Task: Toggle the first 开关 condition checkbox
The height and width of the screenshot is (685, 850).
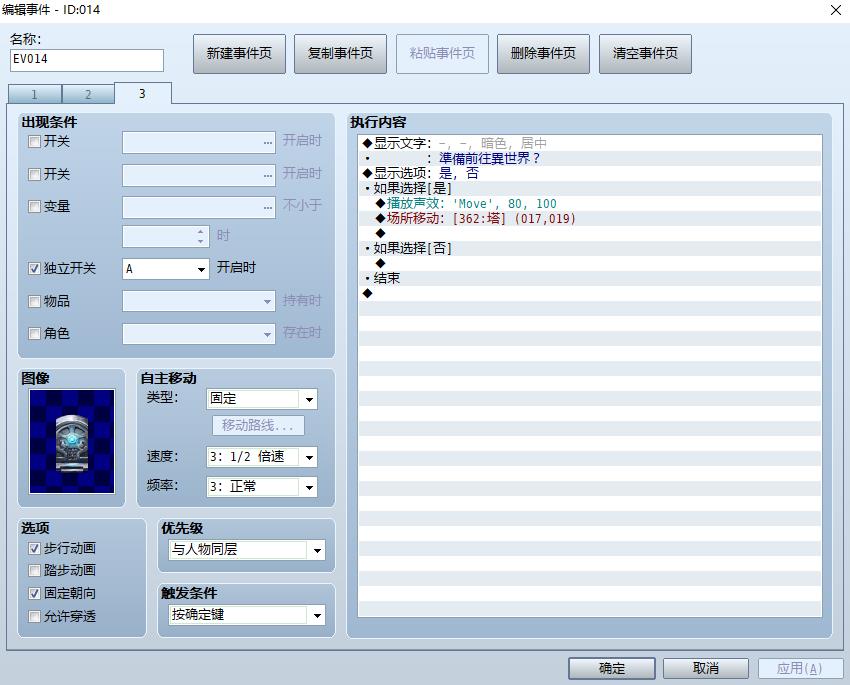Action: [34, 141]
